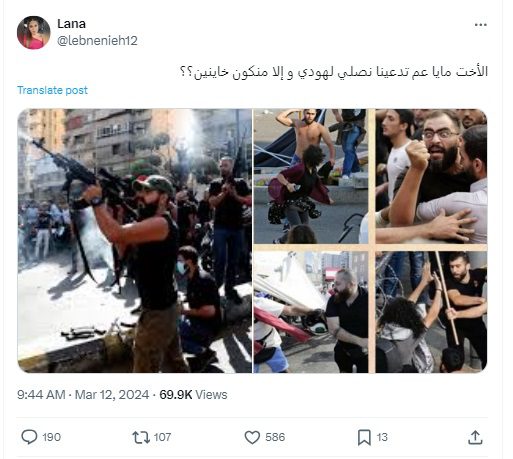Click the reply speech bubble icon

[x=29, y=437]
